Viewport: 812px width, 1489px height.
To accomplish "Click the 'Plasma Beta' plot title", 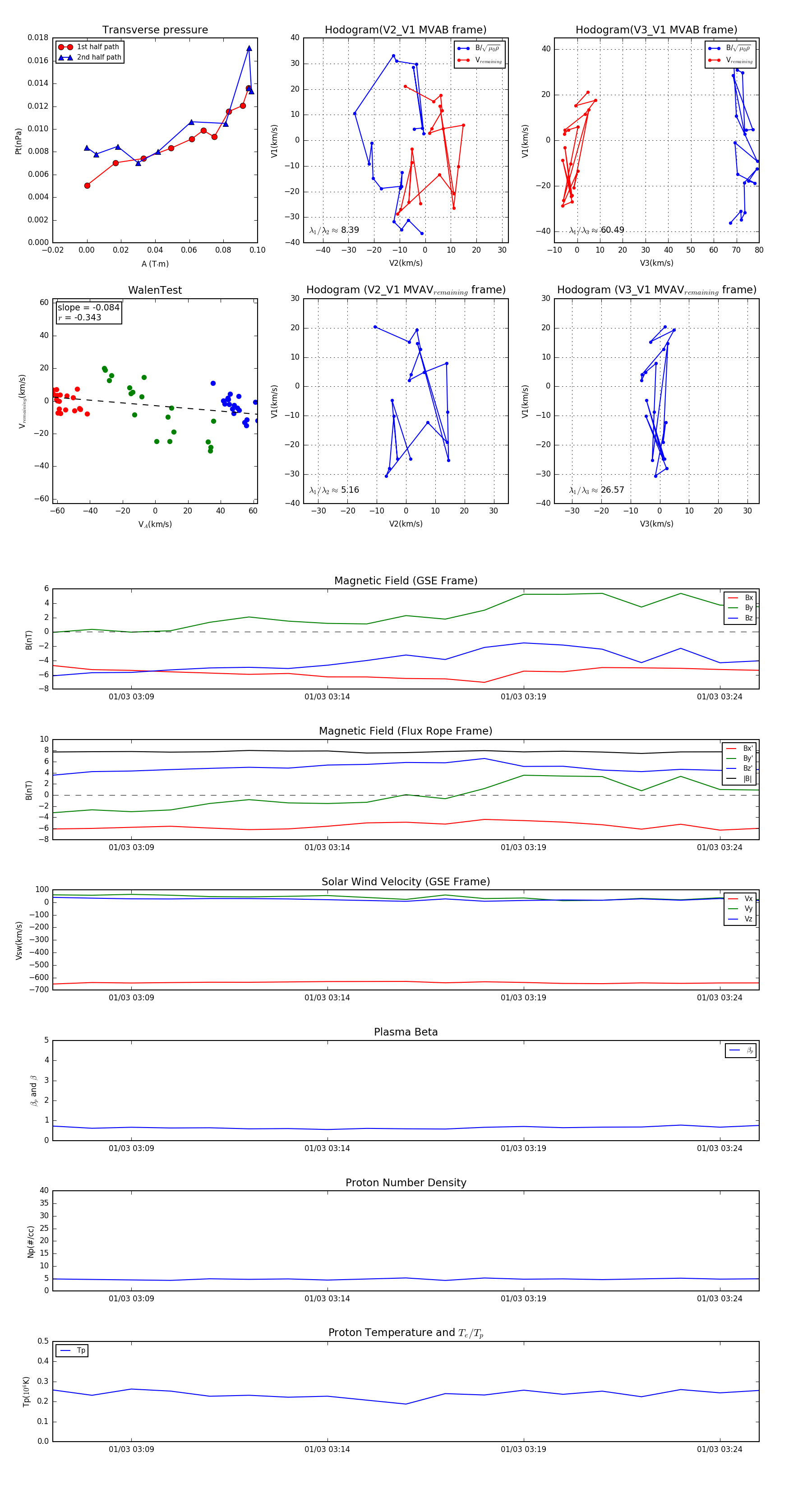I will click(x=406, y=1032).
